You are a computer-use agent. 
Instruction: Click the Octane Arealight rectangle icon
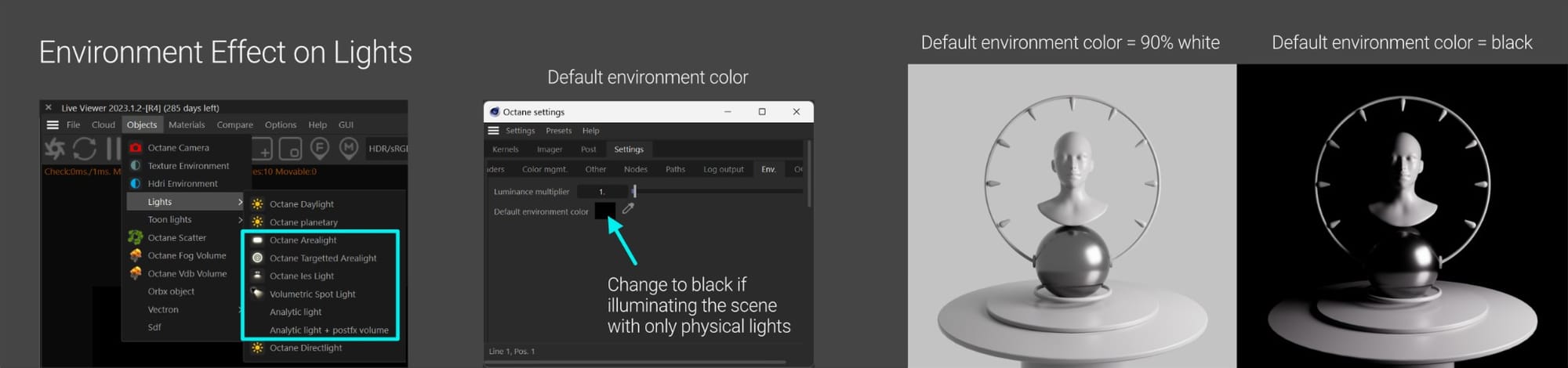point(257,240)
